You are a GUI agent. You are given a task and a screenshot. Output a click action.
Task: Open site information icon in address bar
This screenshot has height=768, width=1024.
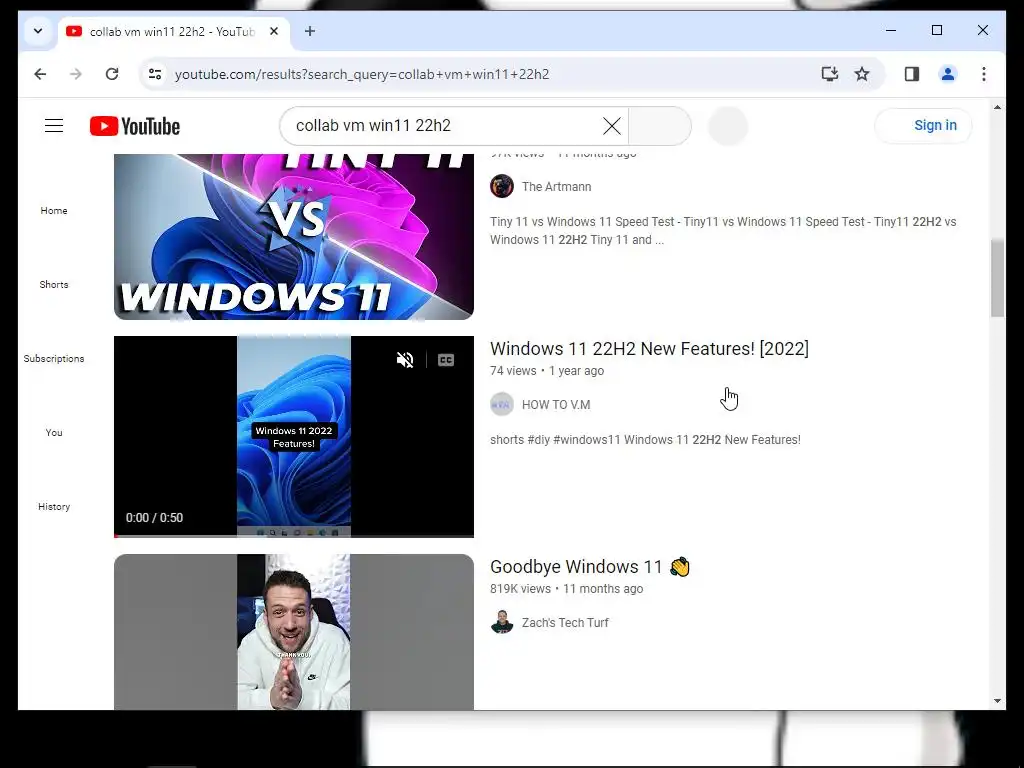(x=155, y=74)
